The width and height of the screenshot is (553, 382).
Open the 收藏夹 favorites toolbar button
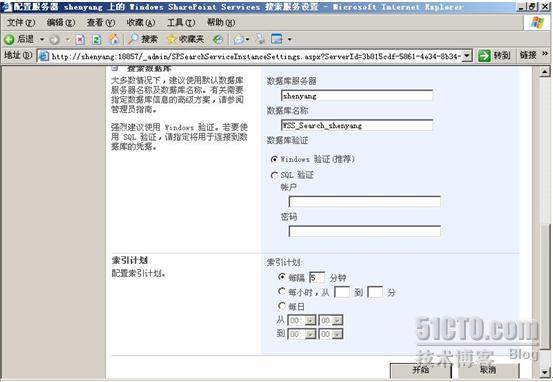pyautogui.click(x=186, y=39)
